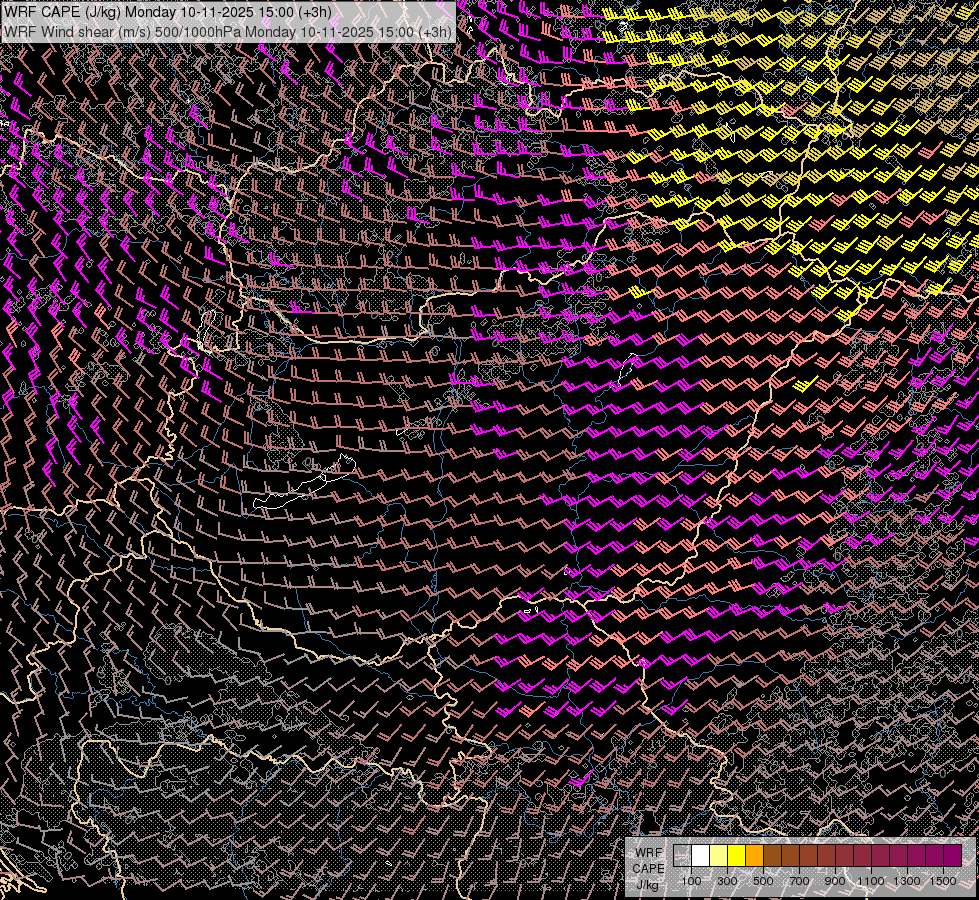Image resolution: width=979 pixels, height=900 pixels.
Task: Click the legend value 900
Action: [x=835, y=881]
